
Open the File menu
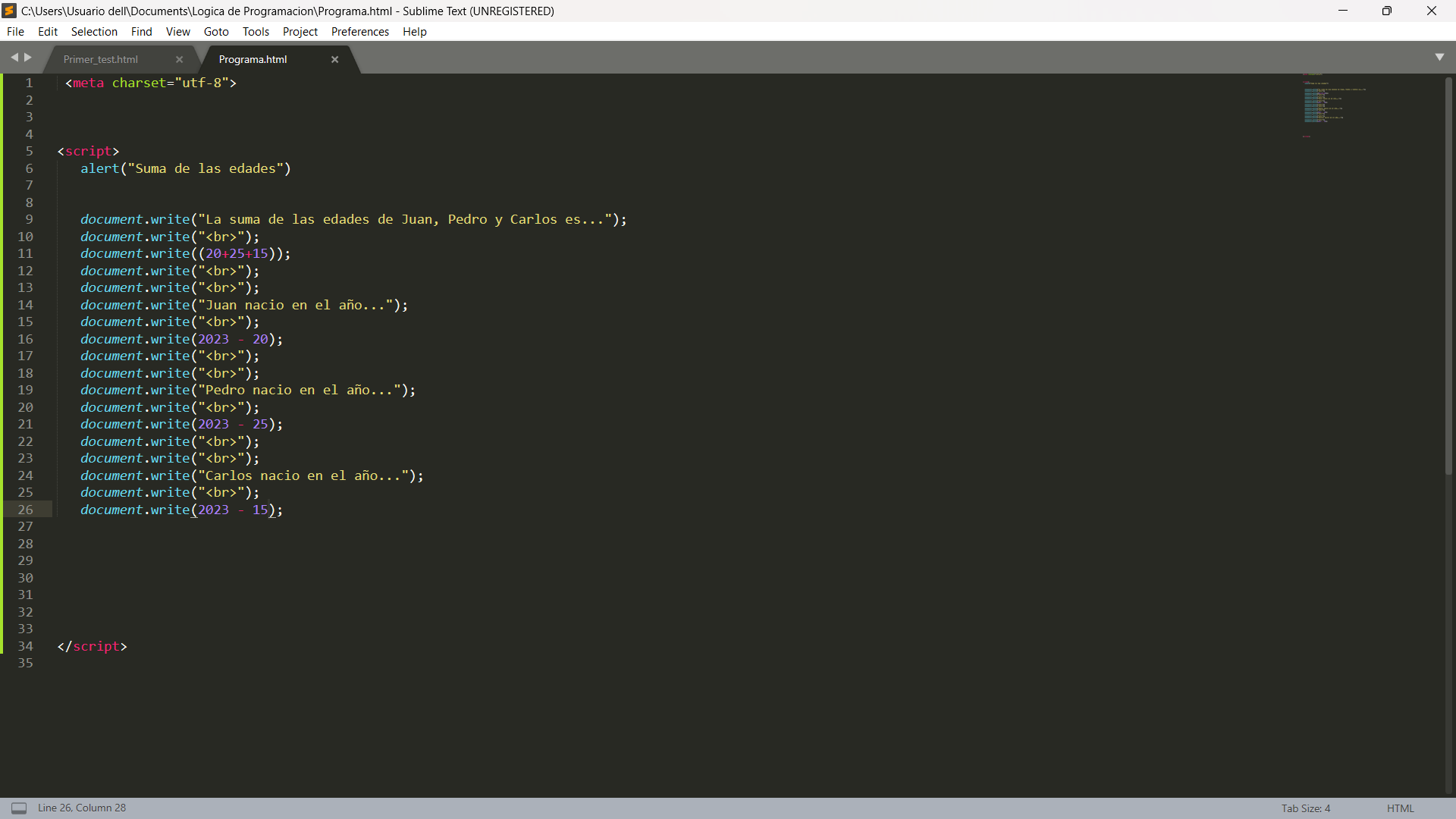[x=15, y=31]
